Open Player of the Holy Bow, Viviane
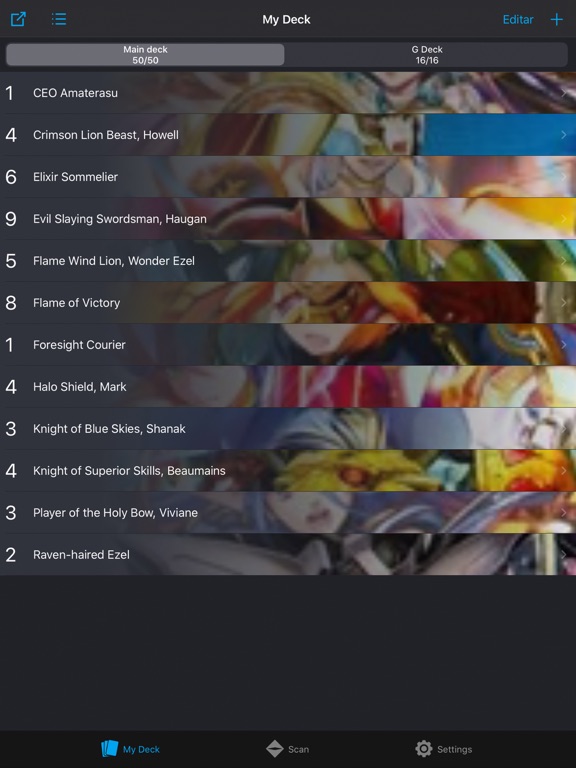This screenshot has height=768, width=576. [288, 513]
